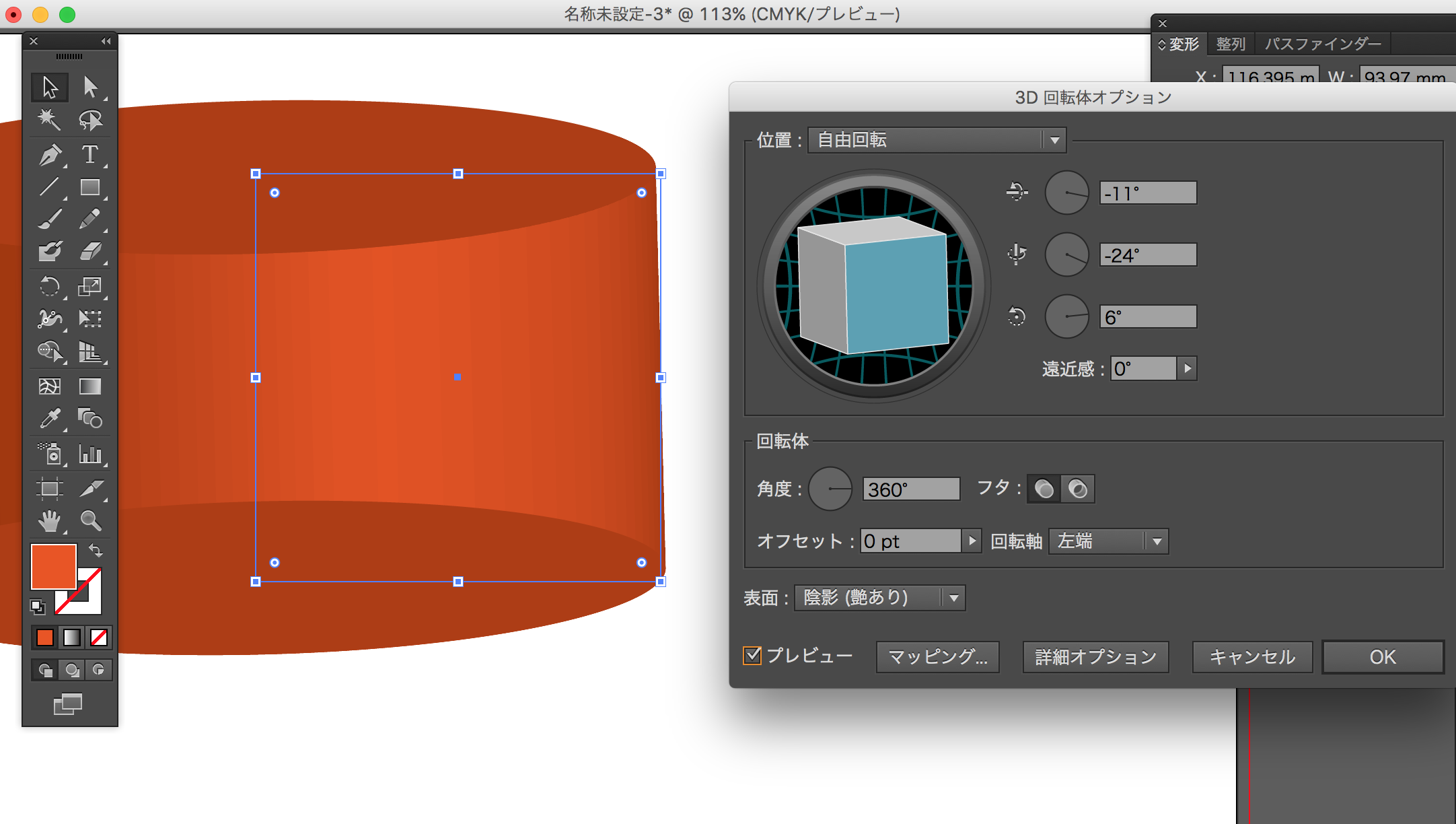The image size is (1456, 824).
Task: Select the Artboard tool
Action: coord(50,488)
